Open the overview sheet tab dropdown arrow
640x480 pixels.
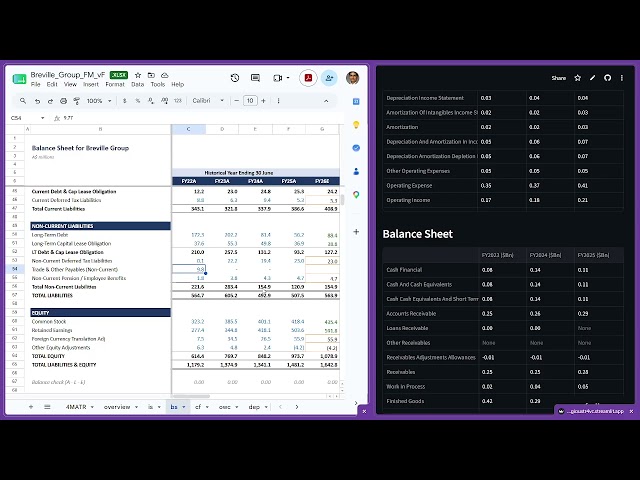coord(136,407)
